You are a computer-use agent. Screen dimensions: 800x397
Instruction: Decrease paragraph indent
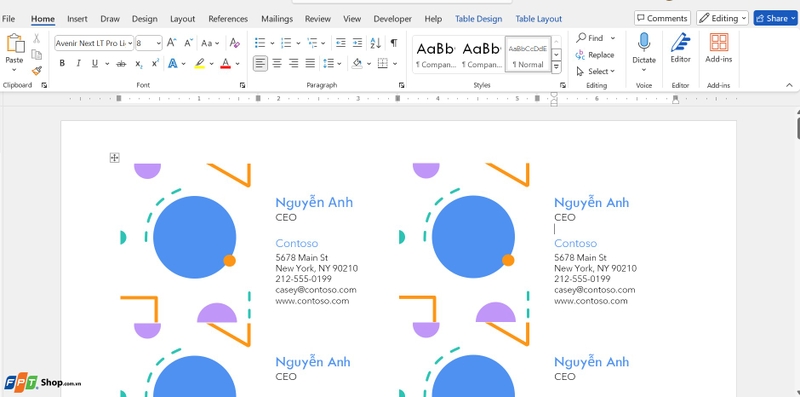(340, 43)
